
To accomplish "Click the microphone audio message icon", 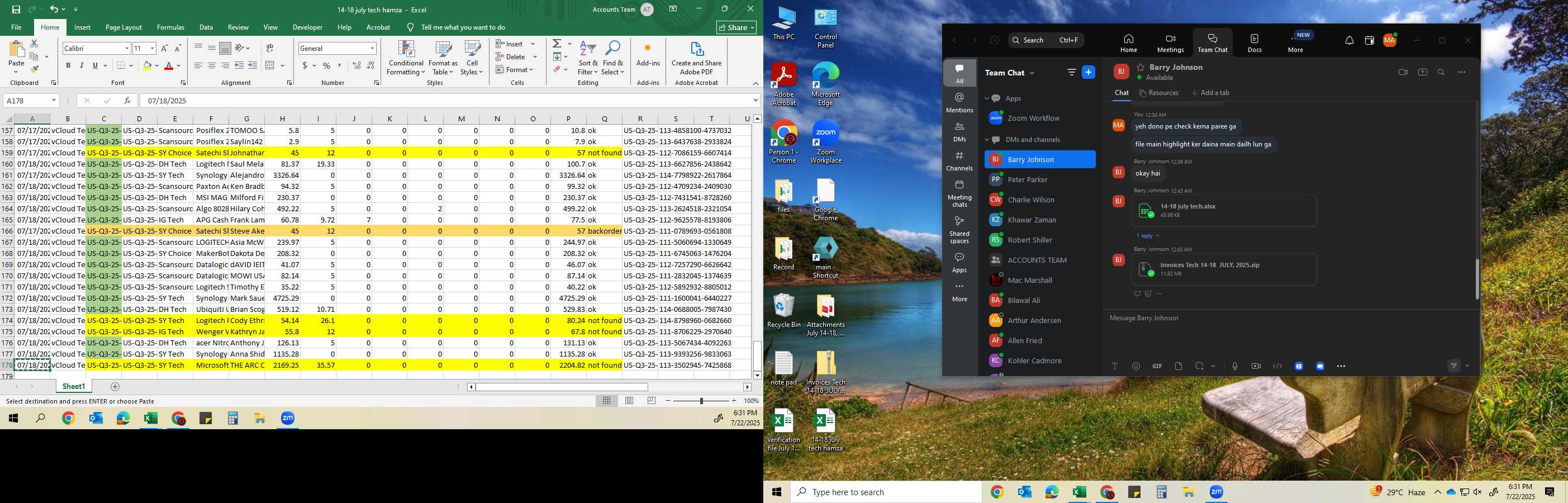I will coord(1234,366).
